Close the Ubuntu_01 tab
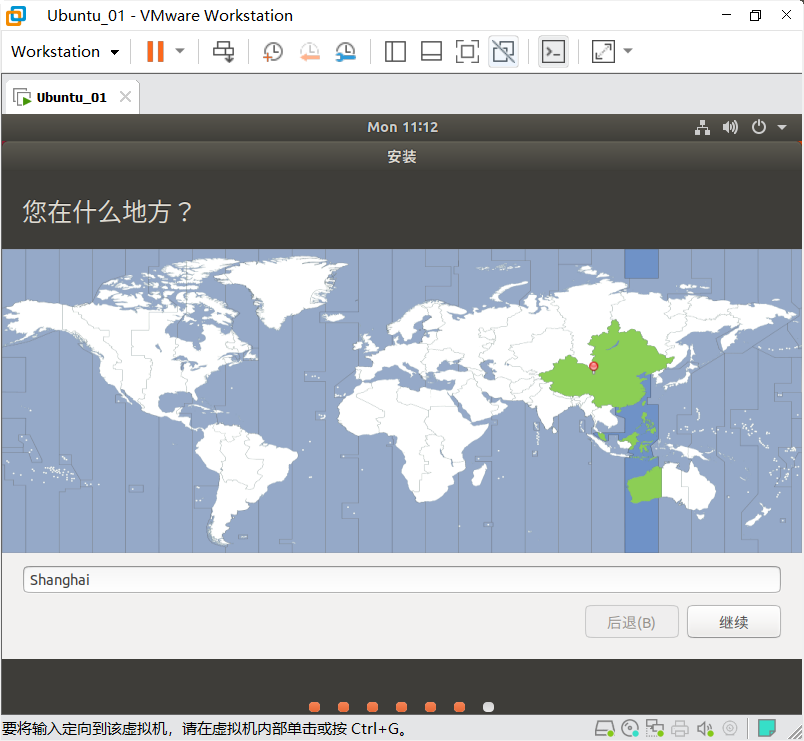This screenshot has width=804, height=741. [125, 96]
